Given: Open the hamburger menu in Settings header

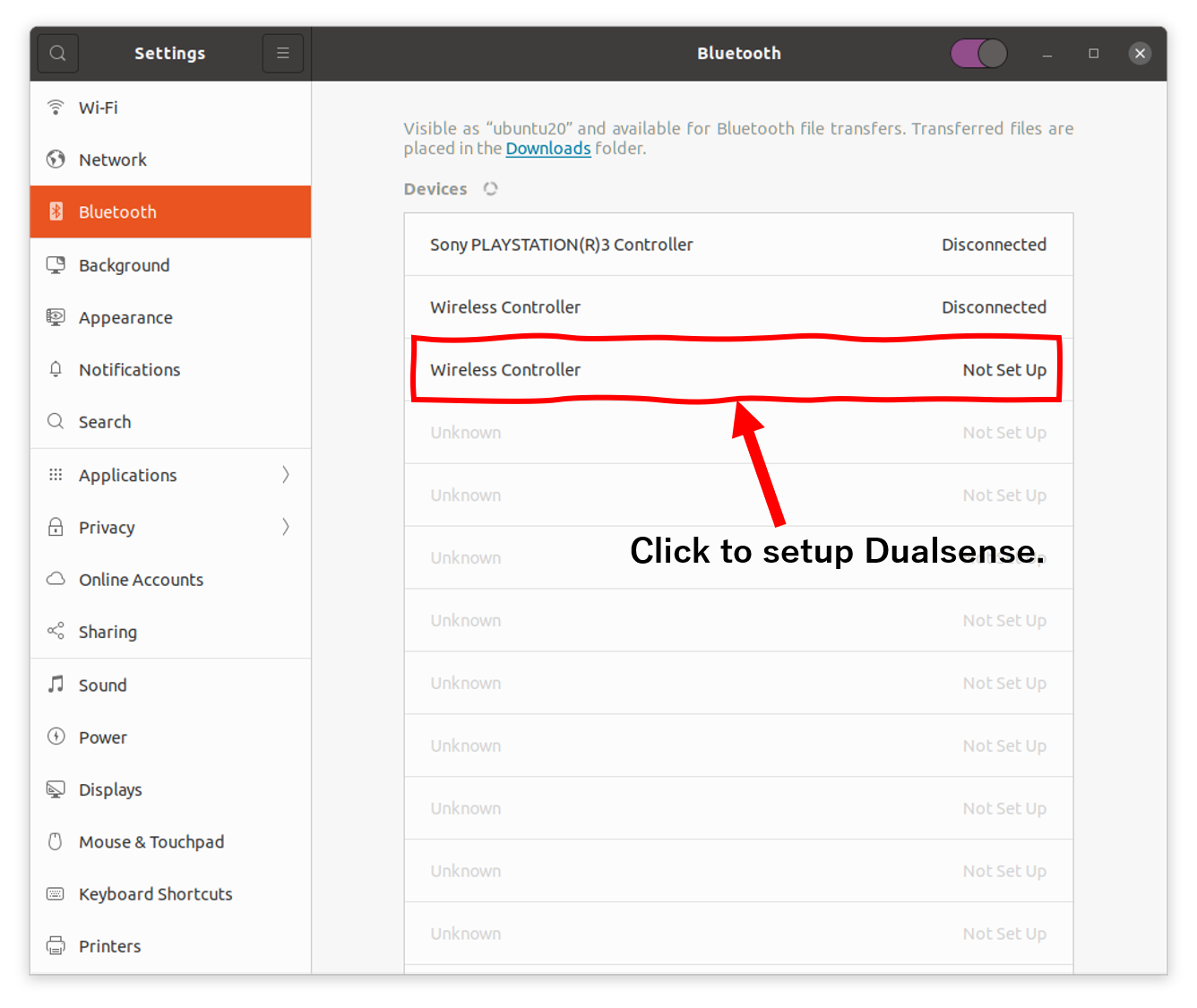Looking at the screenshot, I should pos(282,54).
